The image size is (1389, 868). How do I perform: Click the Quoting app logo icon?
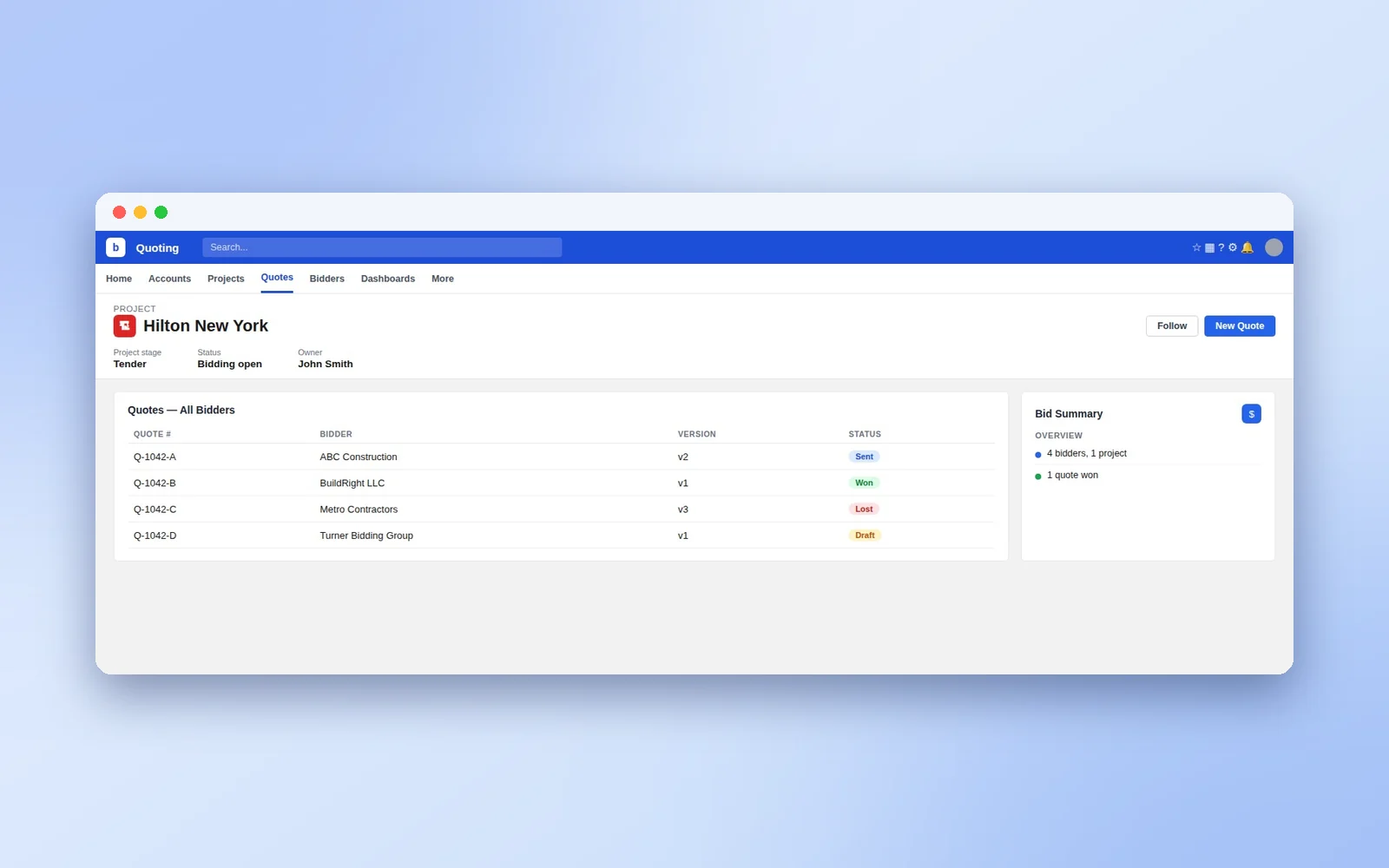(x=115, y=247)
